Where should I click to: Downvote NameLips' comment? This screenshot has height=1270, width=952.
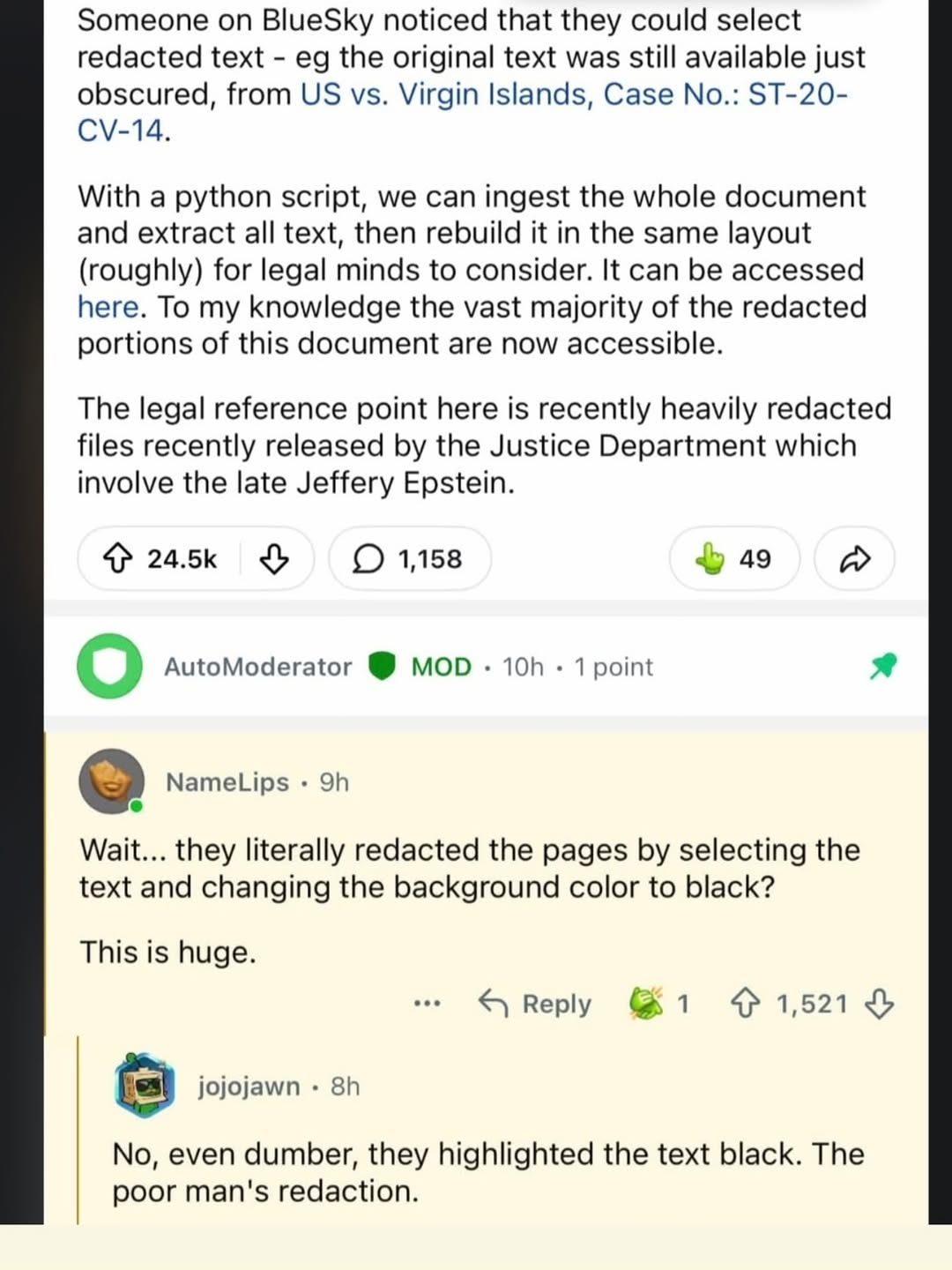881,1004
